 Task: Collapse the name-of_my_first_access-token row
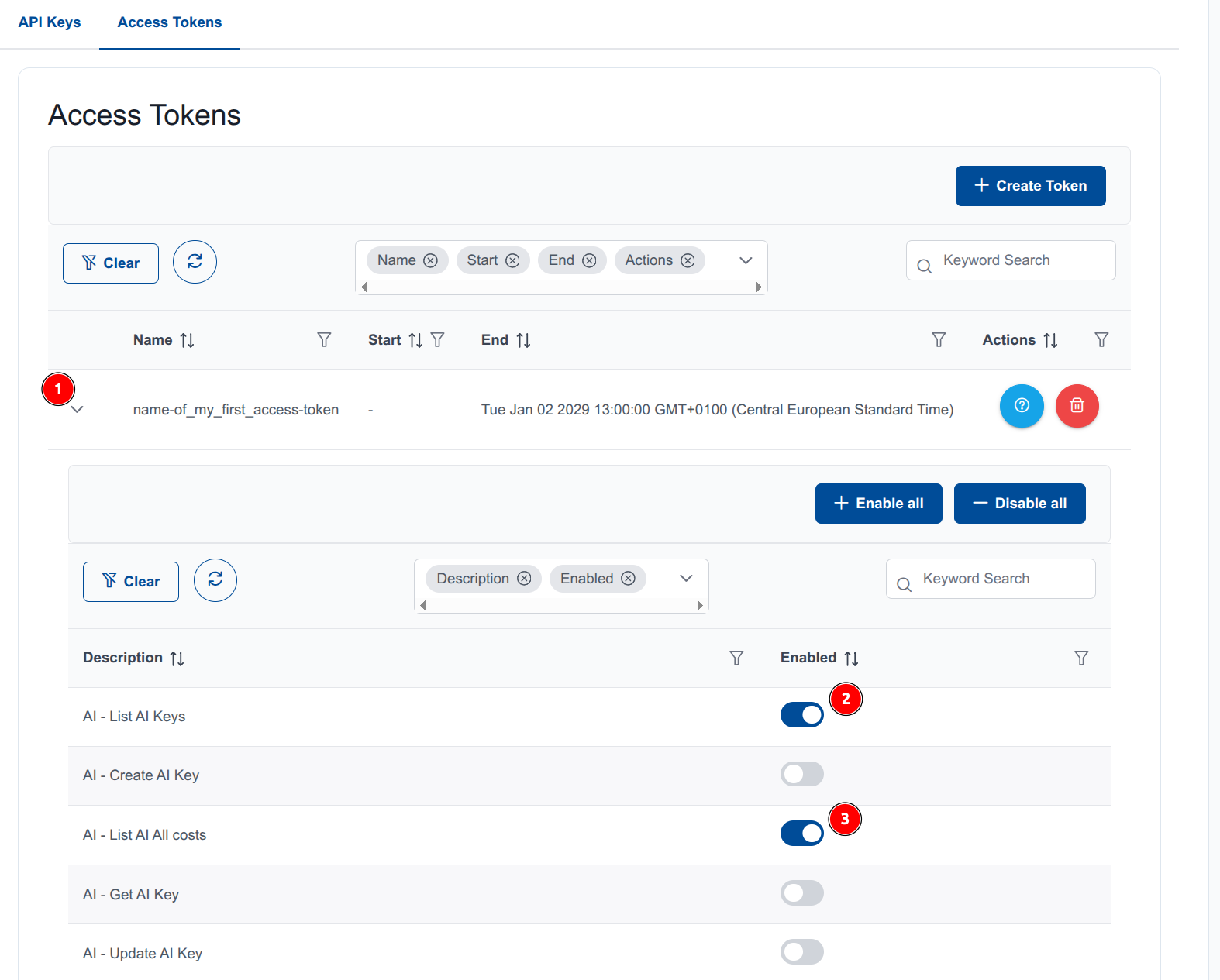click(77, 410)
